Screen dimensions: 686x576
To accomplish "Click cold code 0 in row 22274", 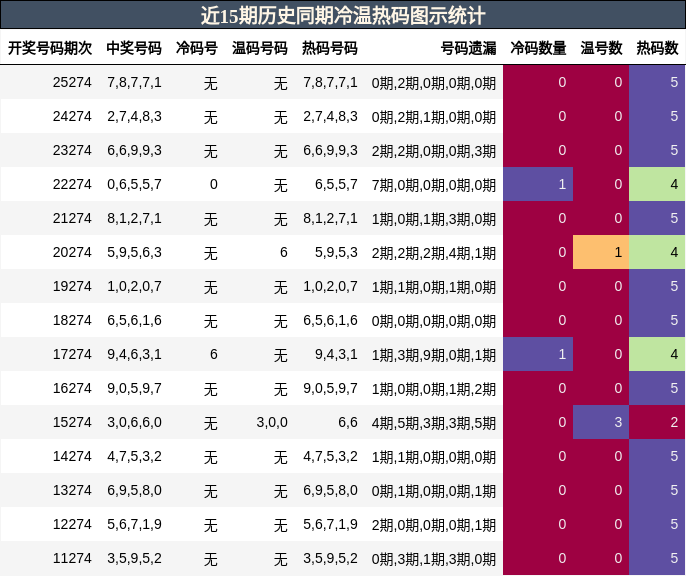I will pos(214,184).
